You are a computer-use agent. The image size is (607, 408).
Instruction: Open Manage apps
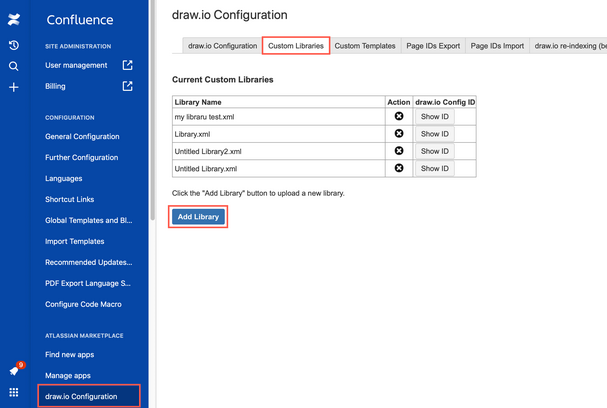click(68, 375)
